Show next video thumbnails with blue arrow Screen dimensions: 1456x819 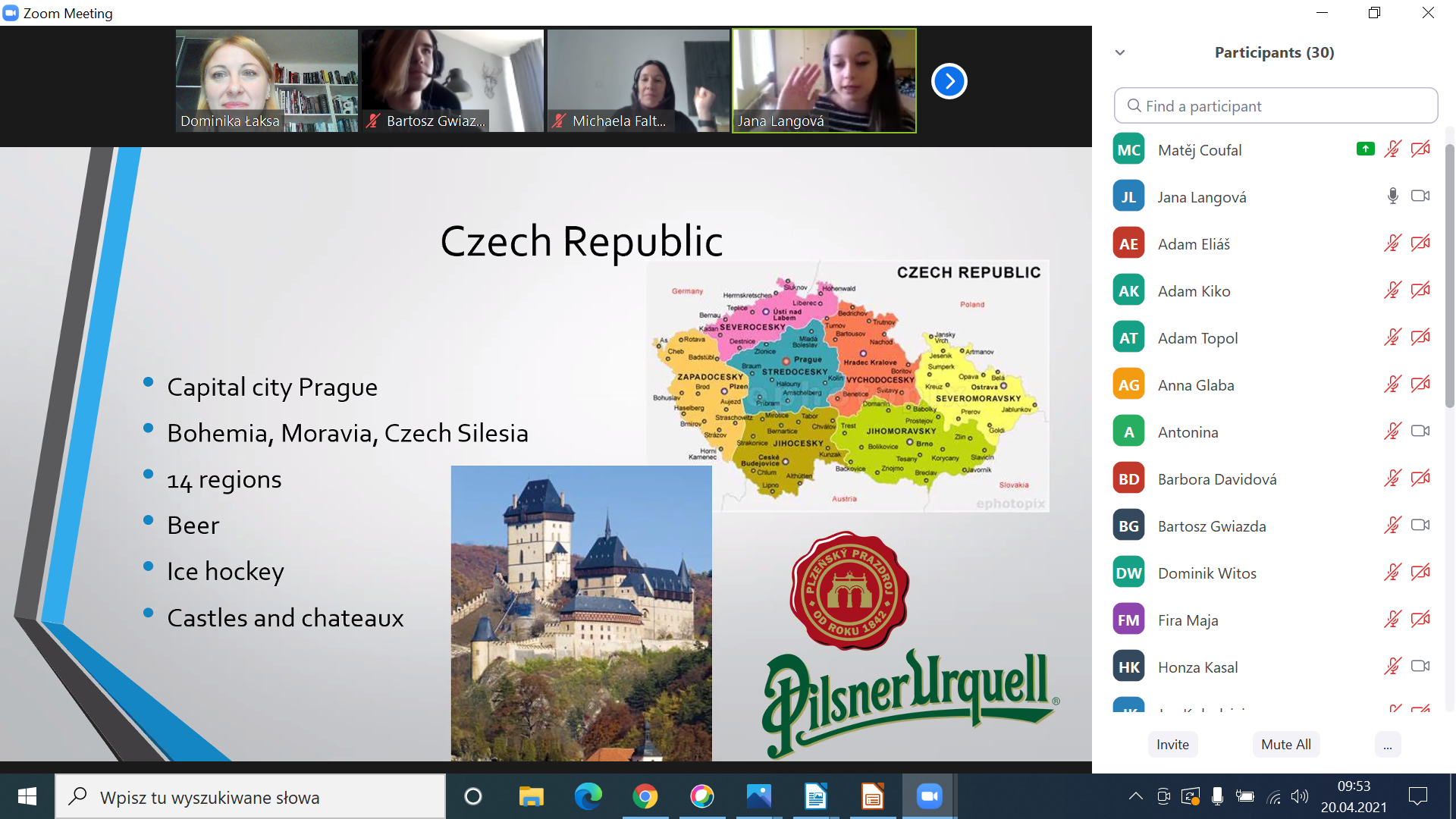click(949, 81)
